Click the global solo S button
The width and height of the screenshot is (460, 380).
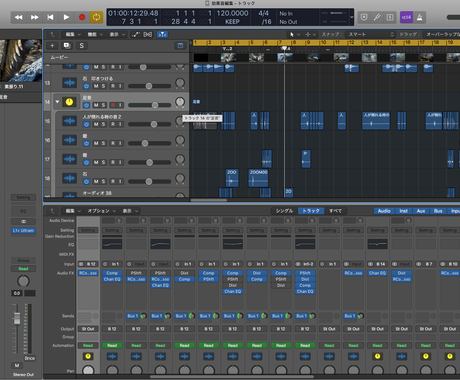point(81,46)
